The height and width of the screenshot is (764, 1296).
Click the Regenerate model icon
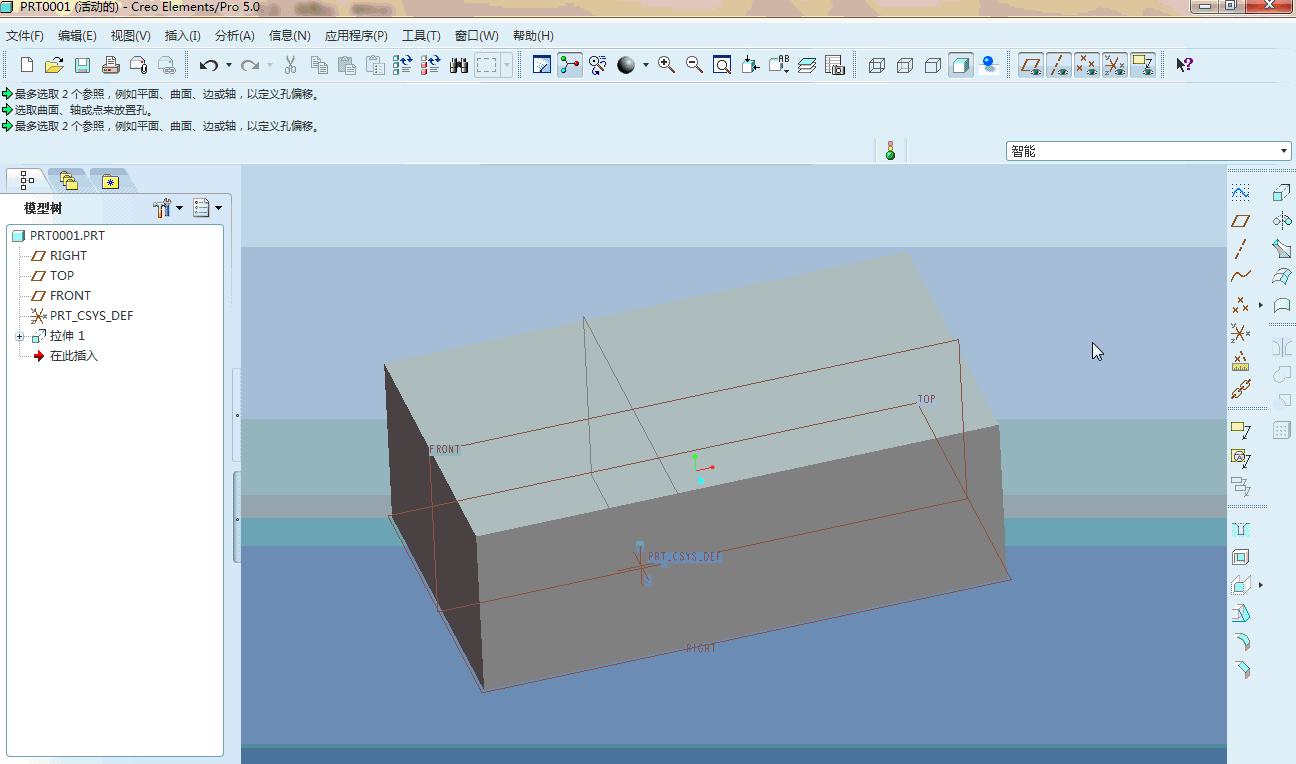coord(402,65)
